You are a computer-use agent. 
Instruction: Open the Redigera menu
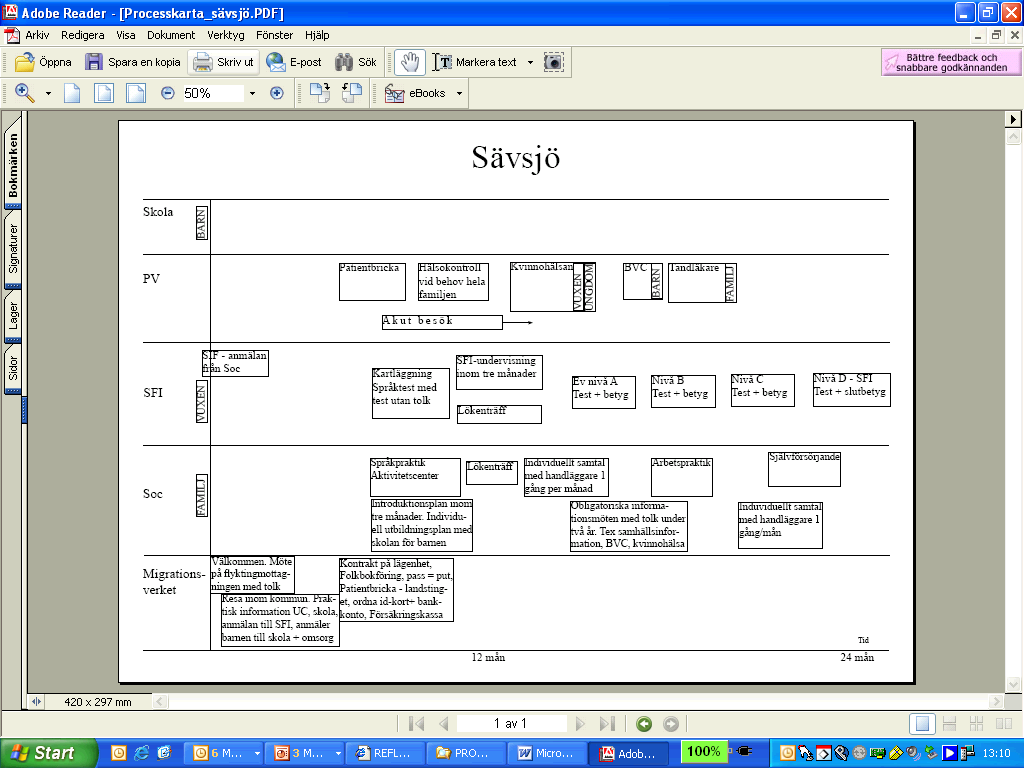click(x=82, y=35)
